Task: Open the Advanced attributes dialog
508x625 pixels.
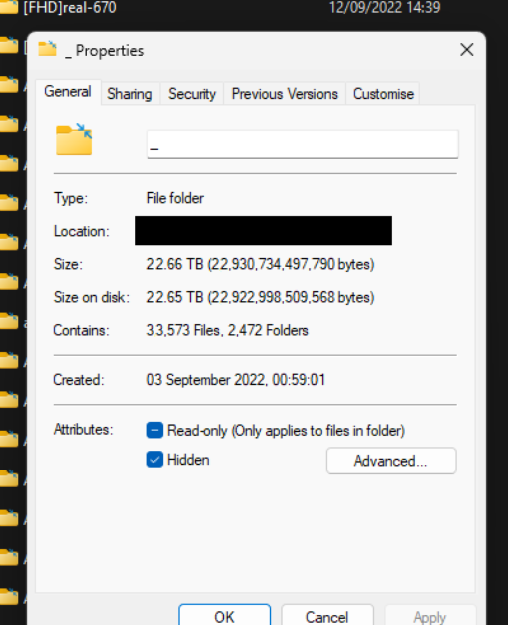Action: point(391,461)
